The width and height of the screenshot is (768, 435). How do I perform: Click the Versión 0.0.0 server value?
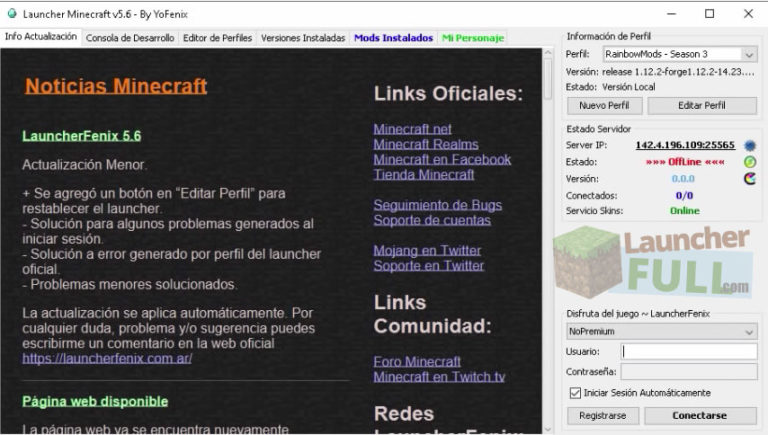[683, 179]
